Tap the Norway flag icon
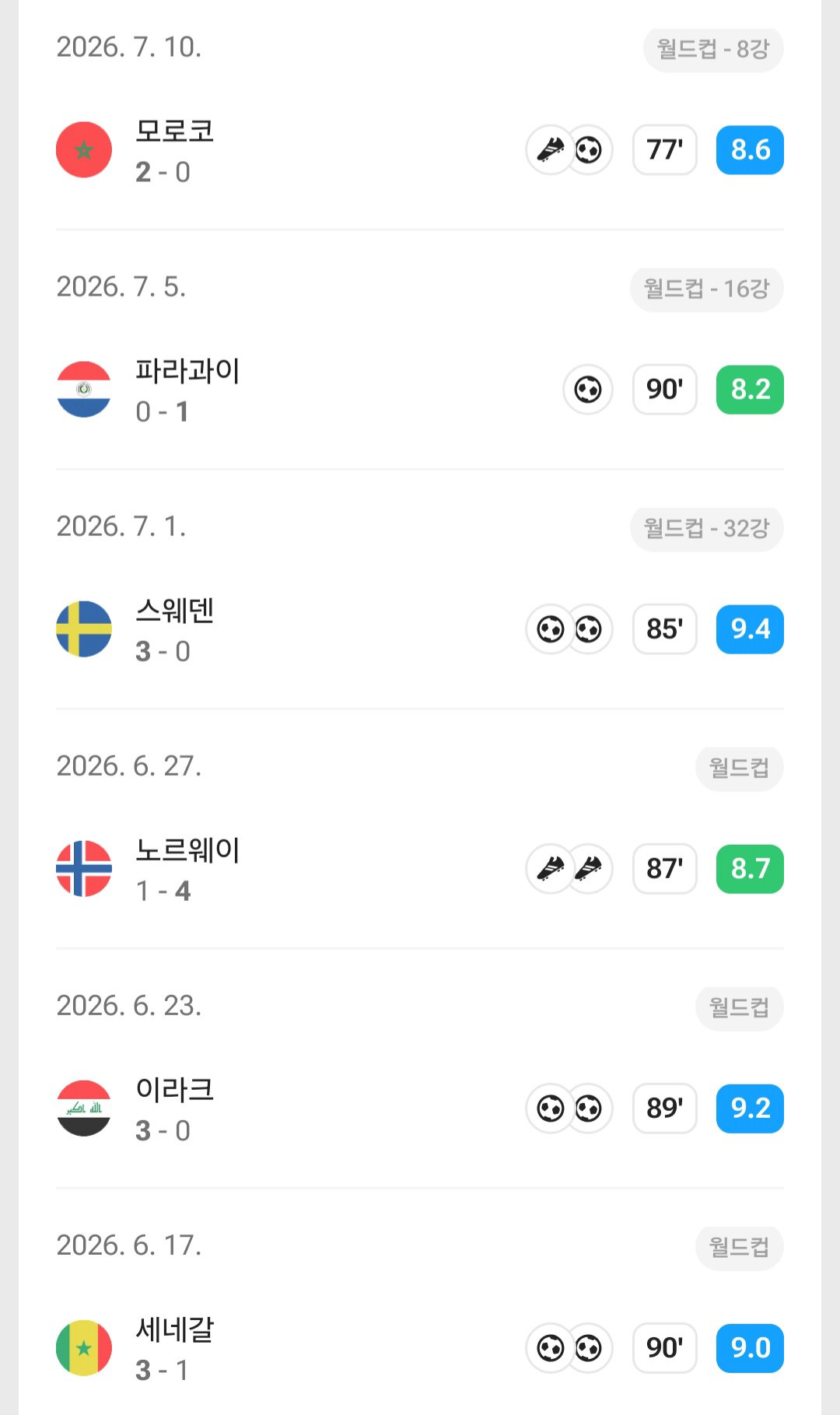This screenshot has width=840, height=1415. [84, 868]
